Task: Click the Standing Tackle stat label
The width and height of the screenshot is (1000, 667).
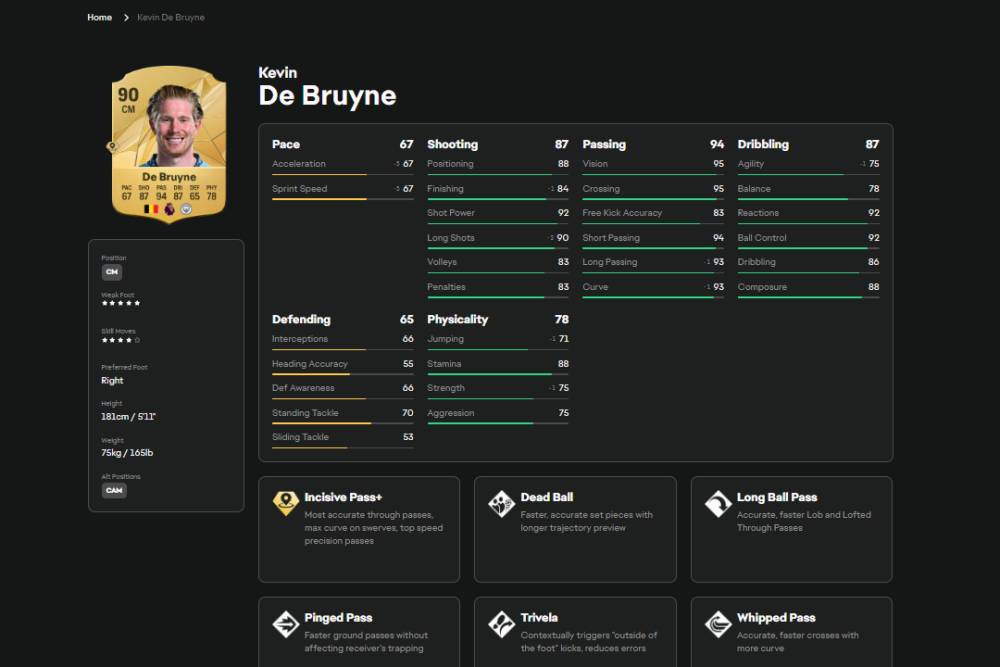Action: (305, 413)
